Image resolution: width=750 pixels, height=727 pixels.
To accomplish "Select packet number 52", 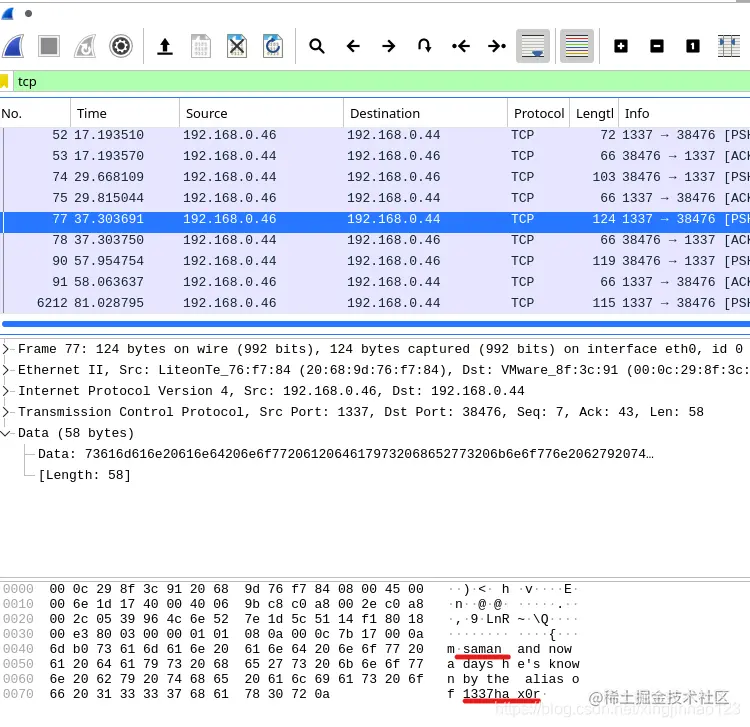I will point(375,135).
